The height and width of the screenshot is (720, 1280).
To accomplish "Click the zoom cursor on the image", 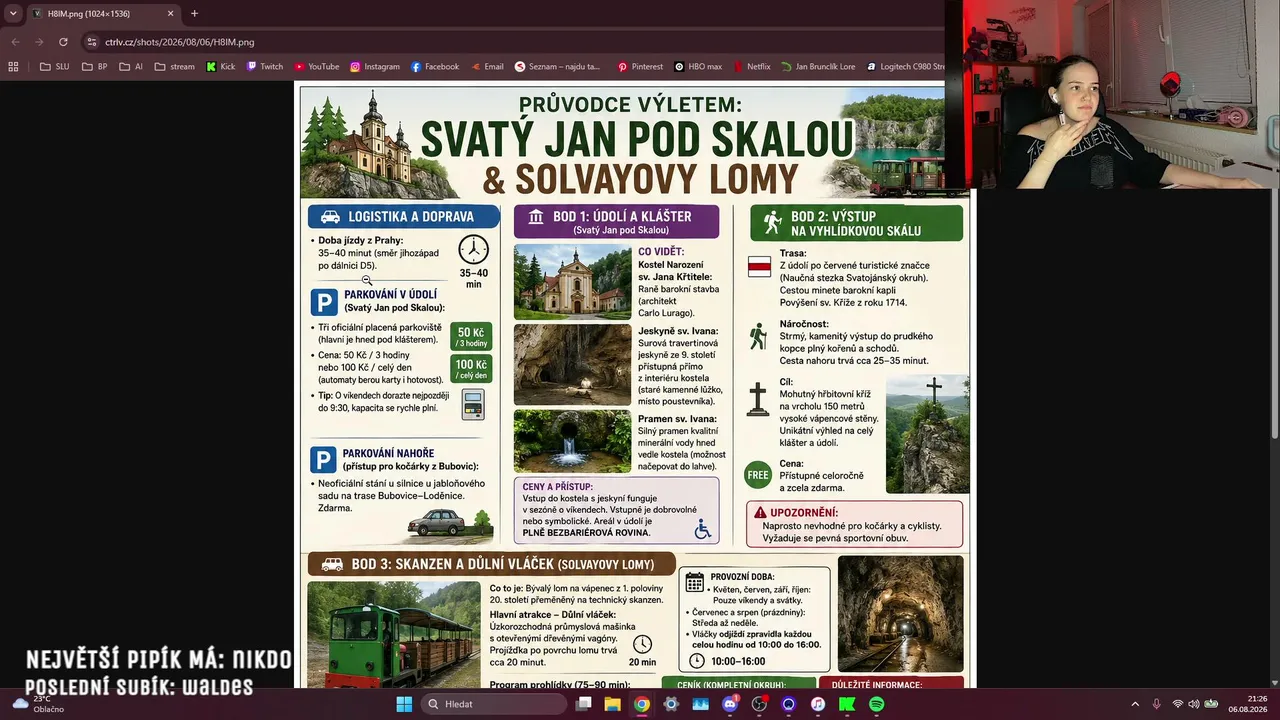I will pyautogui.click(x=367, y=281).
